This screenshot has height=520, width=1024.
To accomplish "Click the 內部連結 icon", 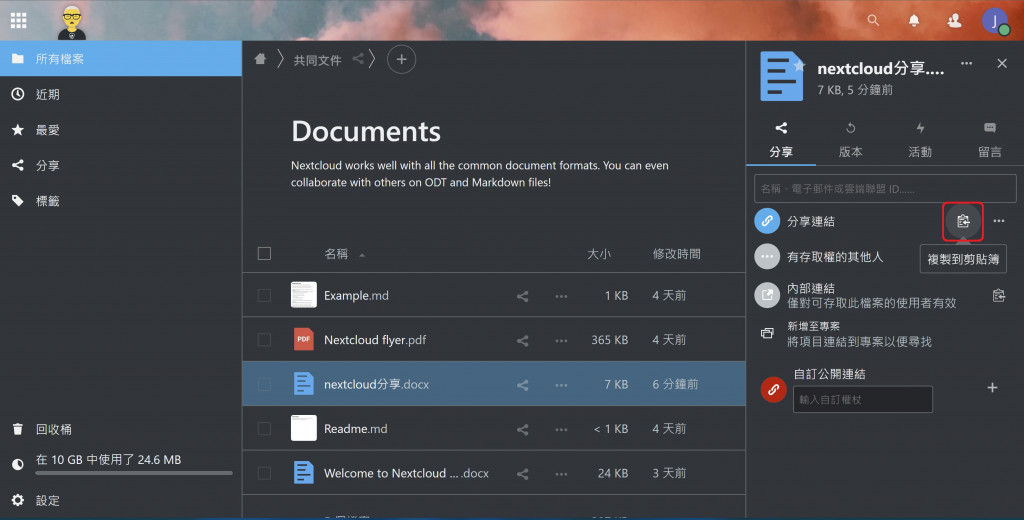I will pos(767,295).
